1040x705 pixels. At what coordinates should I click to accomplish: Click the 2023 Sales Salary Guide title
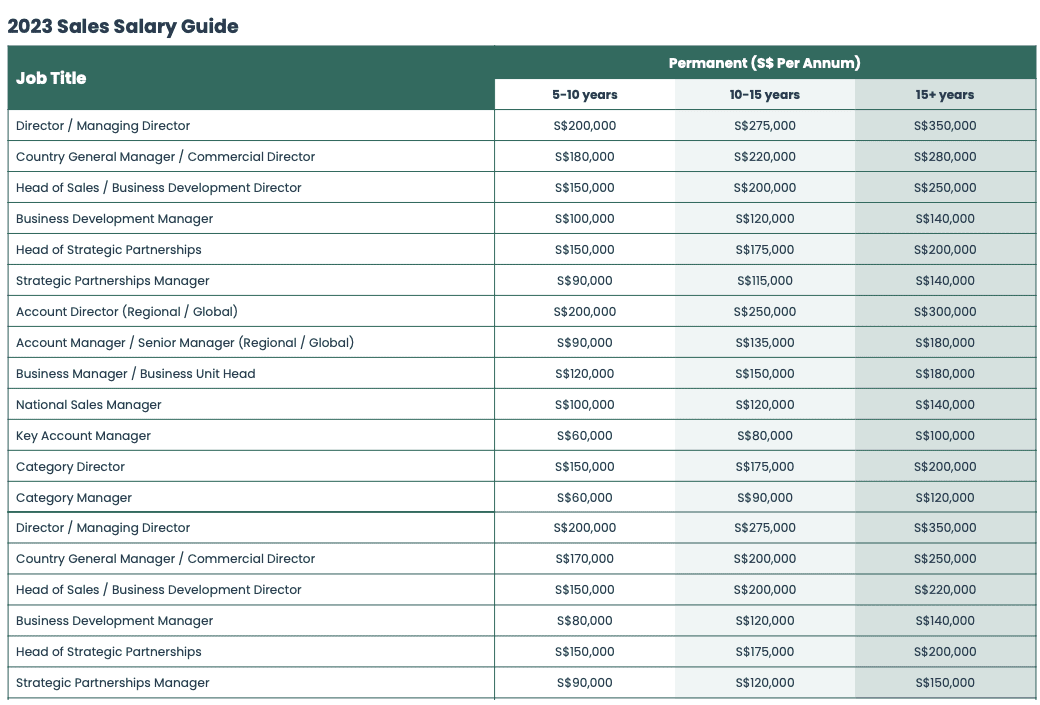coord(123,26)
